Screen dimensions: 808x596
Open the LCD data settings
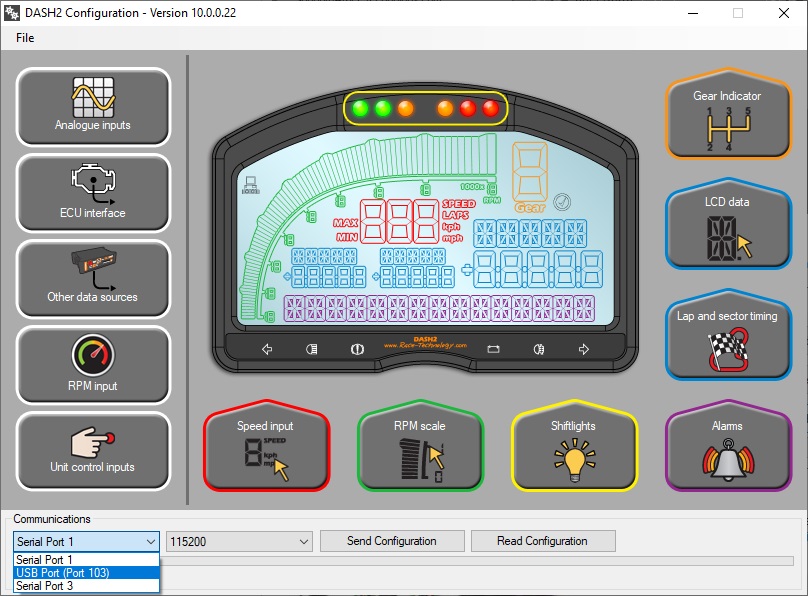point(727,229)
